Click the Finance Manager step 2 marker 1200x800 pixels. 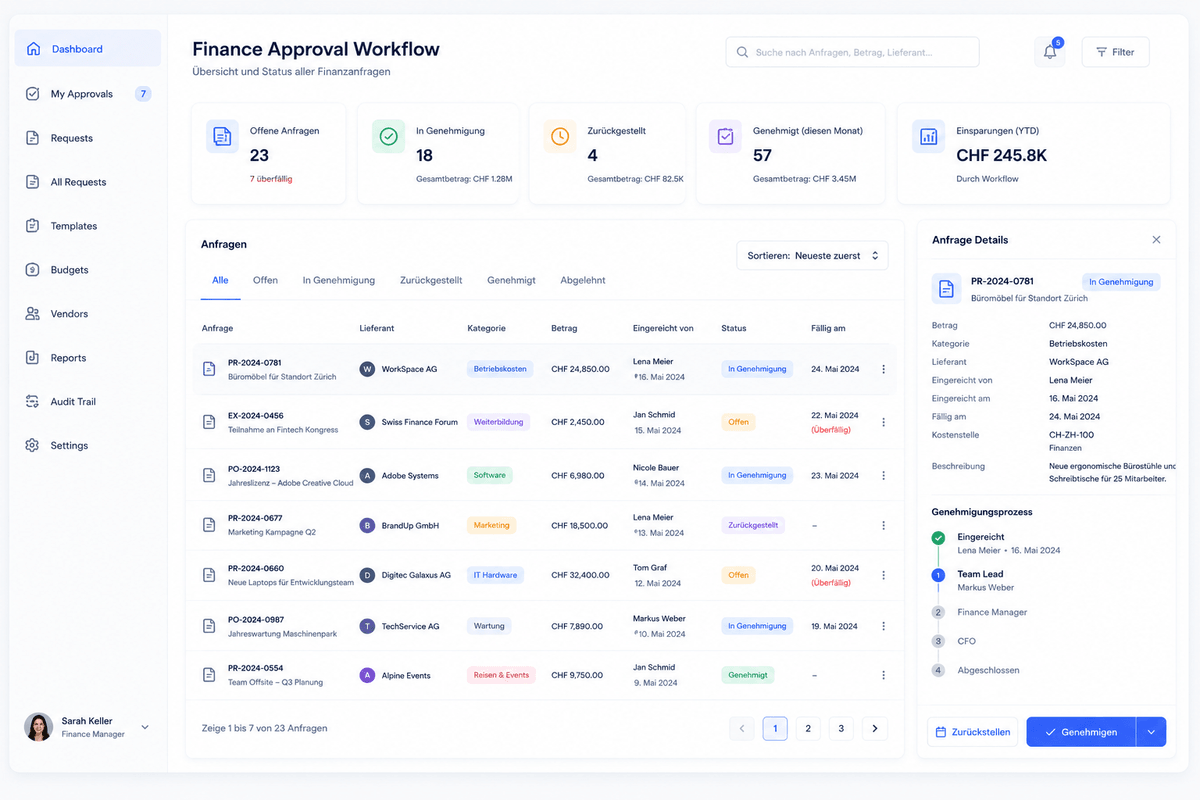[938, 612]
